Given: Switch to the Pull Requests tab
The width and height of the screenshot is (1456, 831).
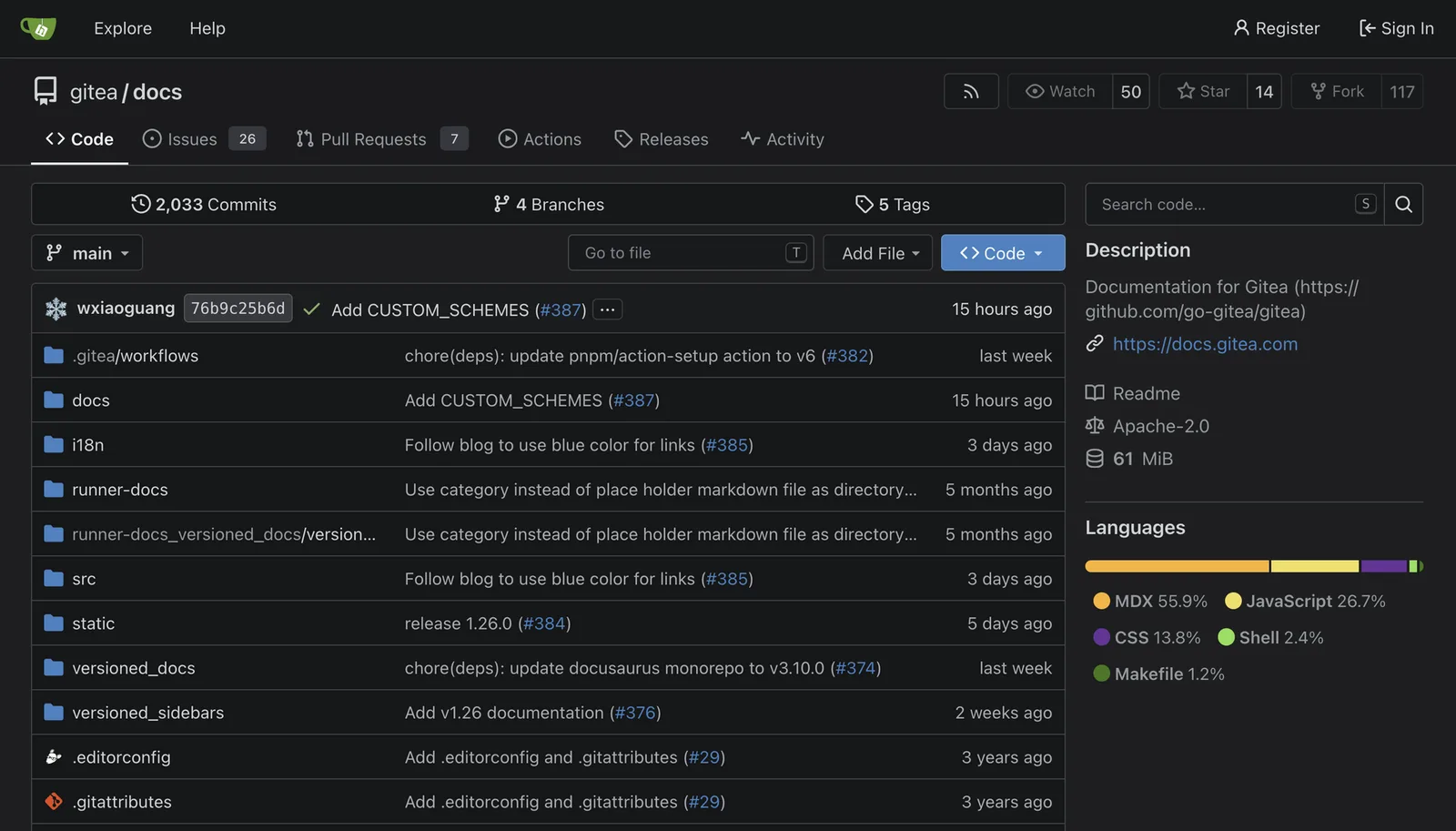Looking at the screenshot, I should click(381, 138).
